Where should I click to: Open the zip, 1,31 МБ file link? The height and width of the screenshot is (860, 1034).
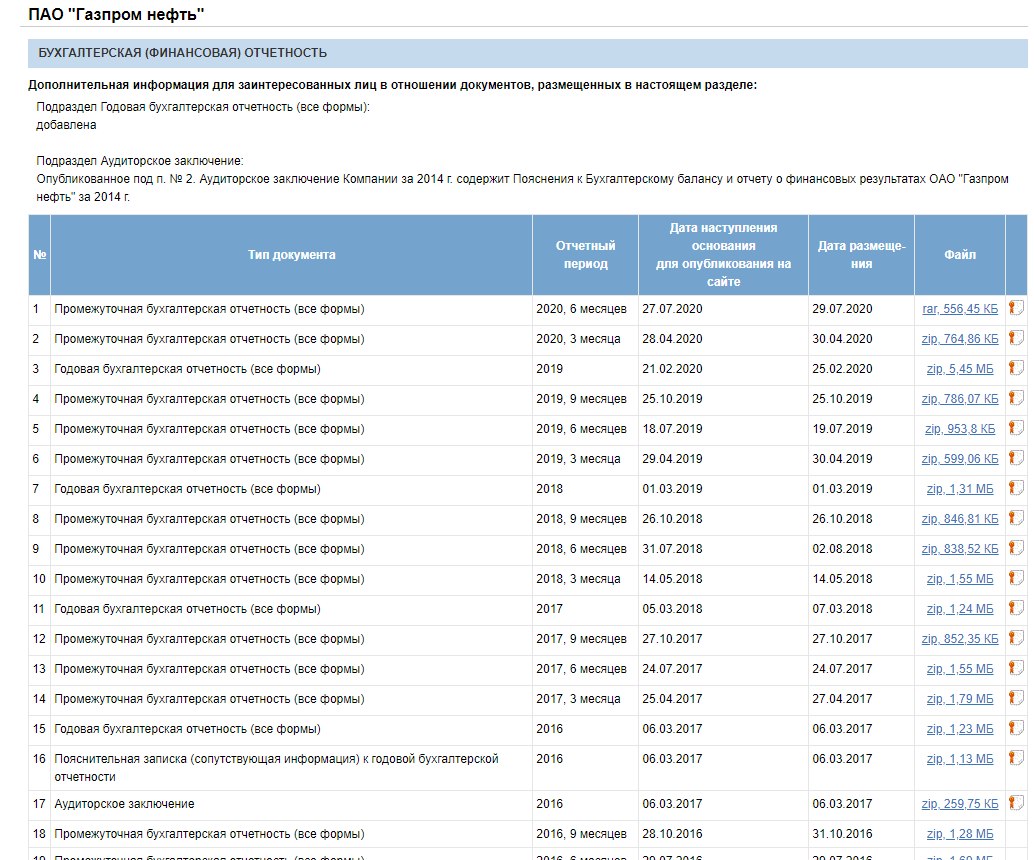(x=959, y=489)
